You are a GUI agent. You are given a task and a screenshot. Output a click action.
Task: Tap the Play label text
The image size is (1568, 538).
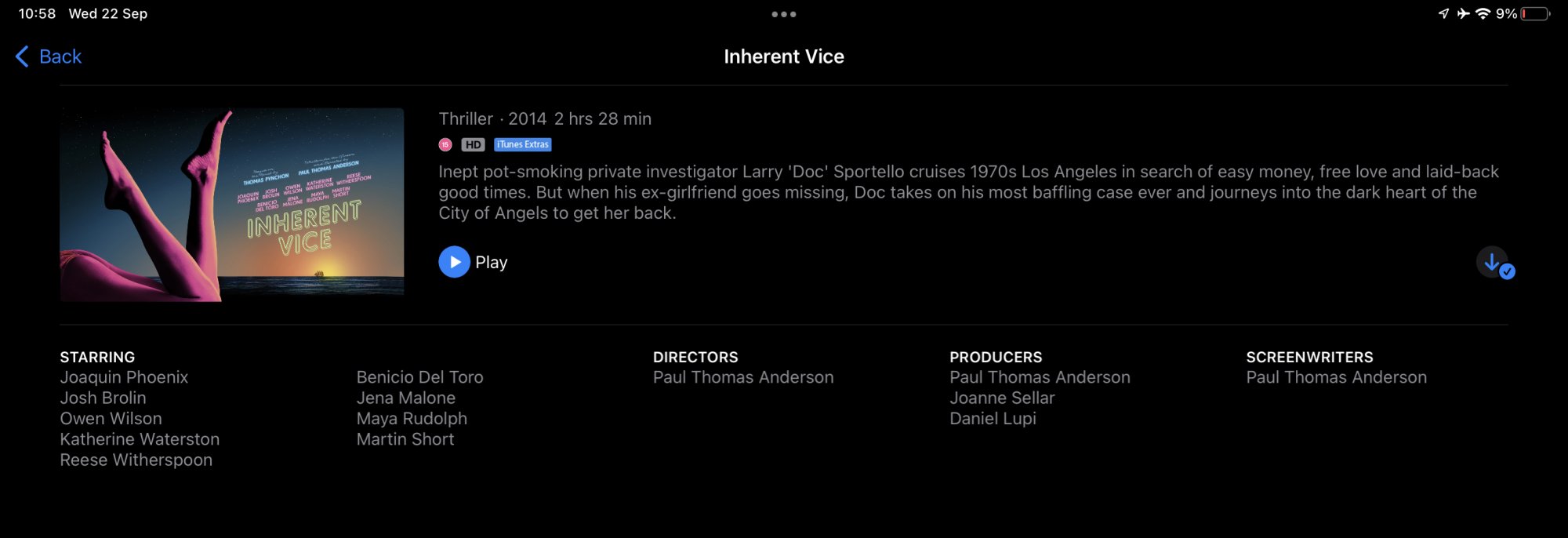tap(492, 263)
